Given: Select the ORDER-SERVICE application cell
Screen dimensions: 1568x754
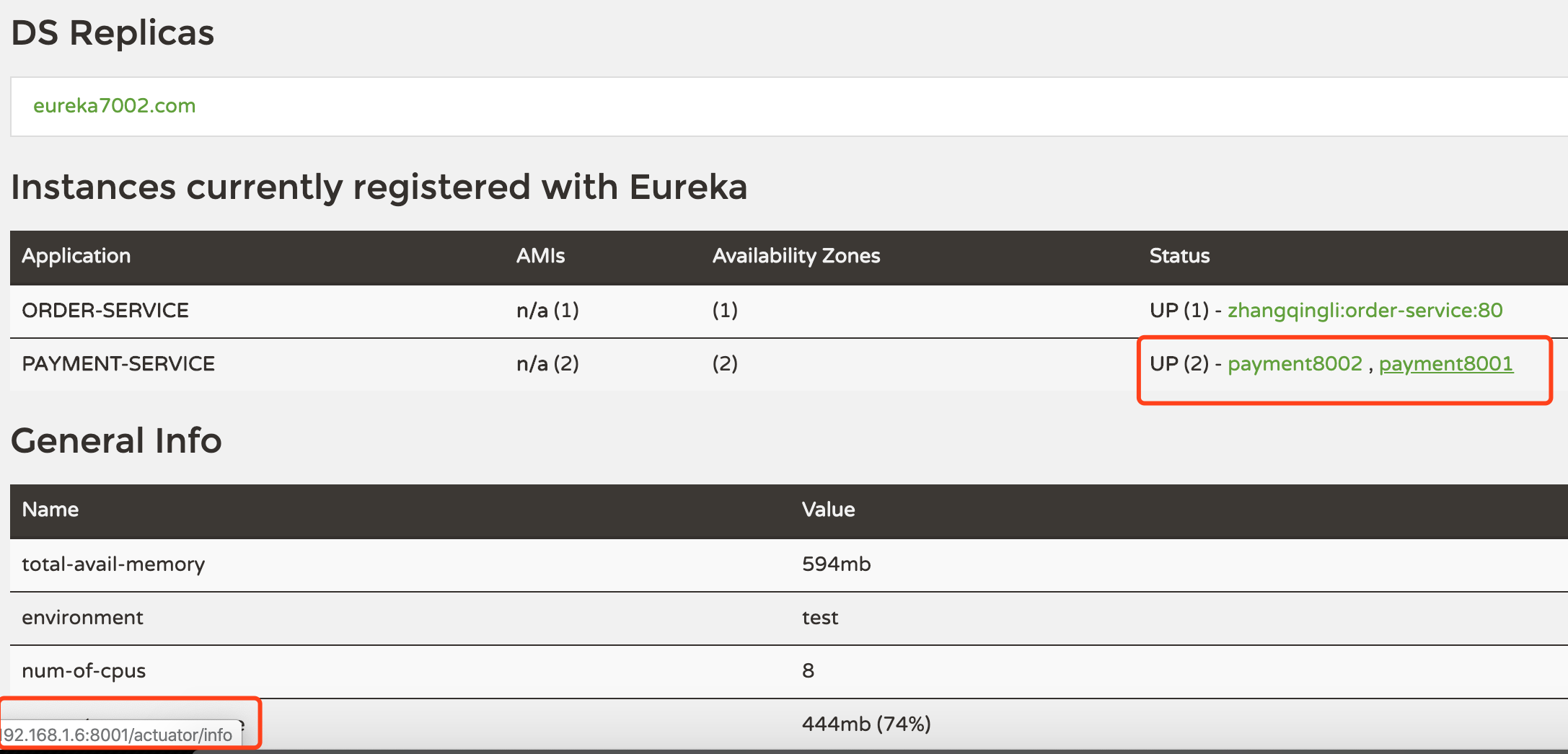Looking at the screenshot, I should (105, 310).
